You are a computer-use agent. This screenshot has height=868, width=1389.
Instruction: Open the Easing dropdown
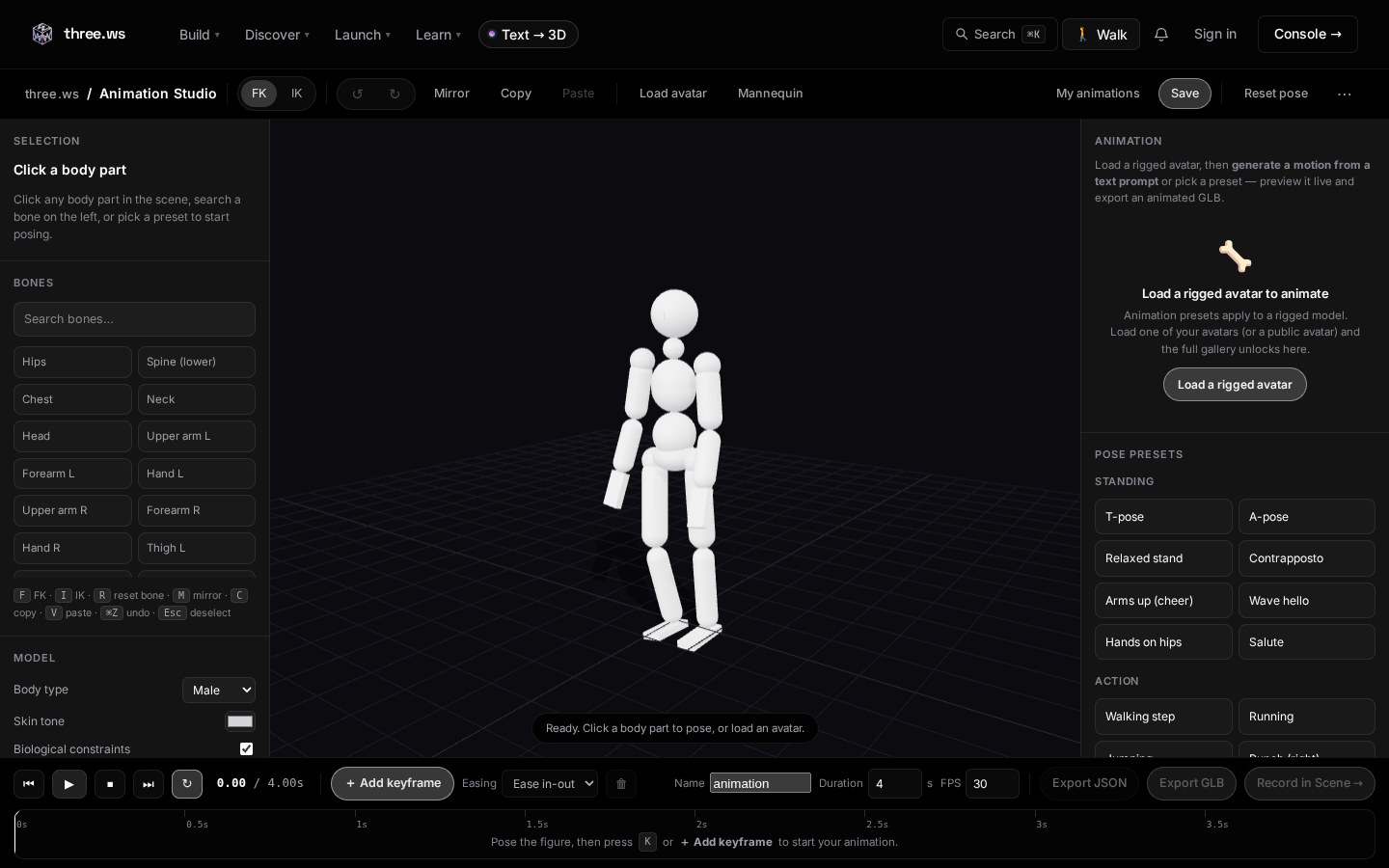click(x=550, y=784)
